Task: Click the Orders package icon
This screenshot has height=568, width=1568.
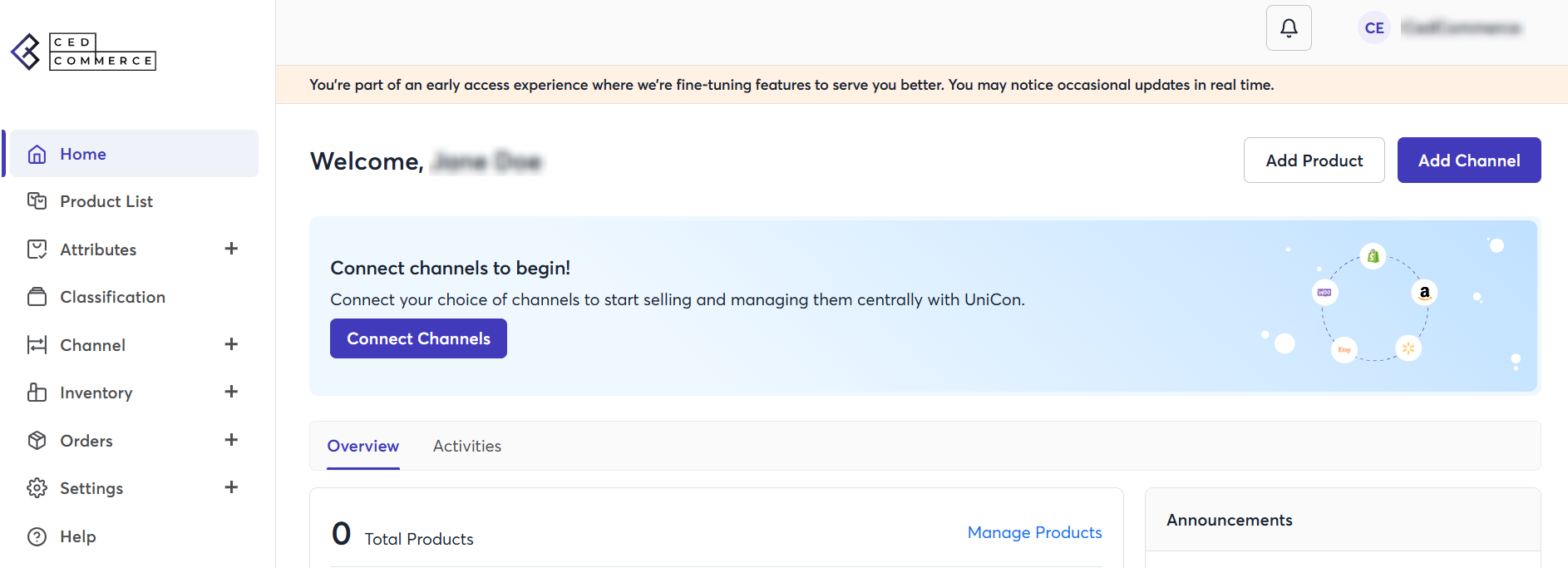Action: point(37,441)
